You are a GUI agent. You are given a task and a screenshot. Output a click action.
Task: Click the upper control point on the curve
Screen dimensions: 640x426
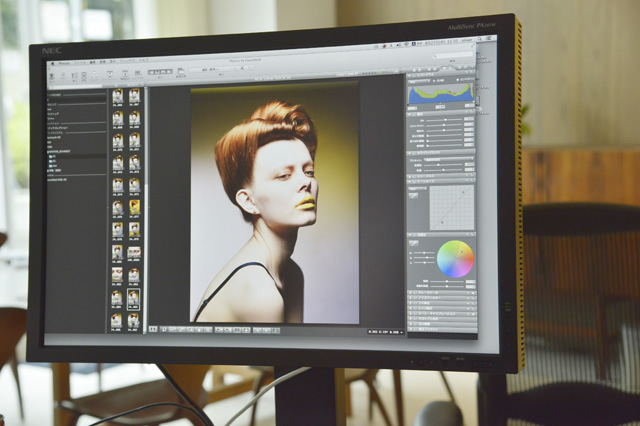click(x=463, y=191)
